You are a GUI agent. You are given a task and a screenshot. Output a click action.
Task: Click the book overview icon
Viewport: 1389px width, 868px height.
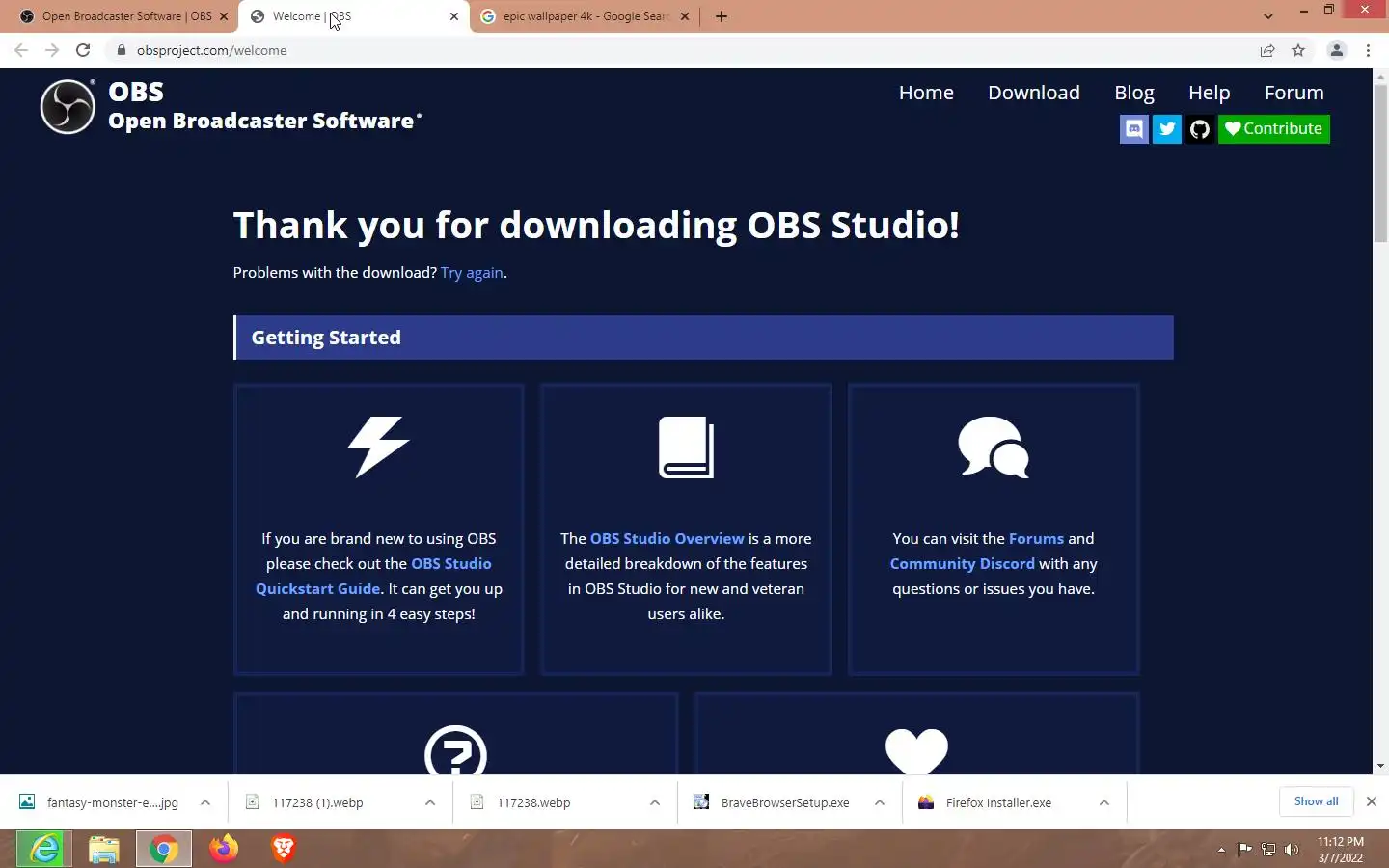(x=686, y=448)
